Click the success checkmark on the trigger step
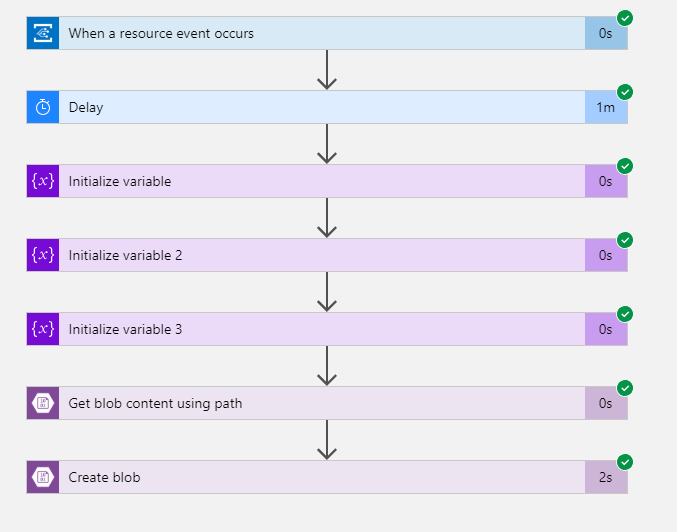Image resolution: width=677 pixels, height=532 pixels. point(625,18)
